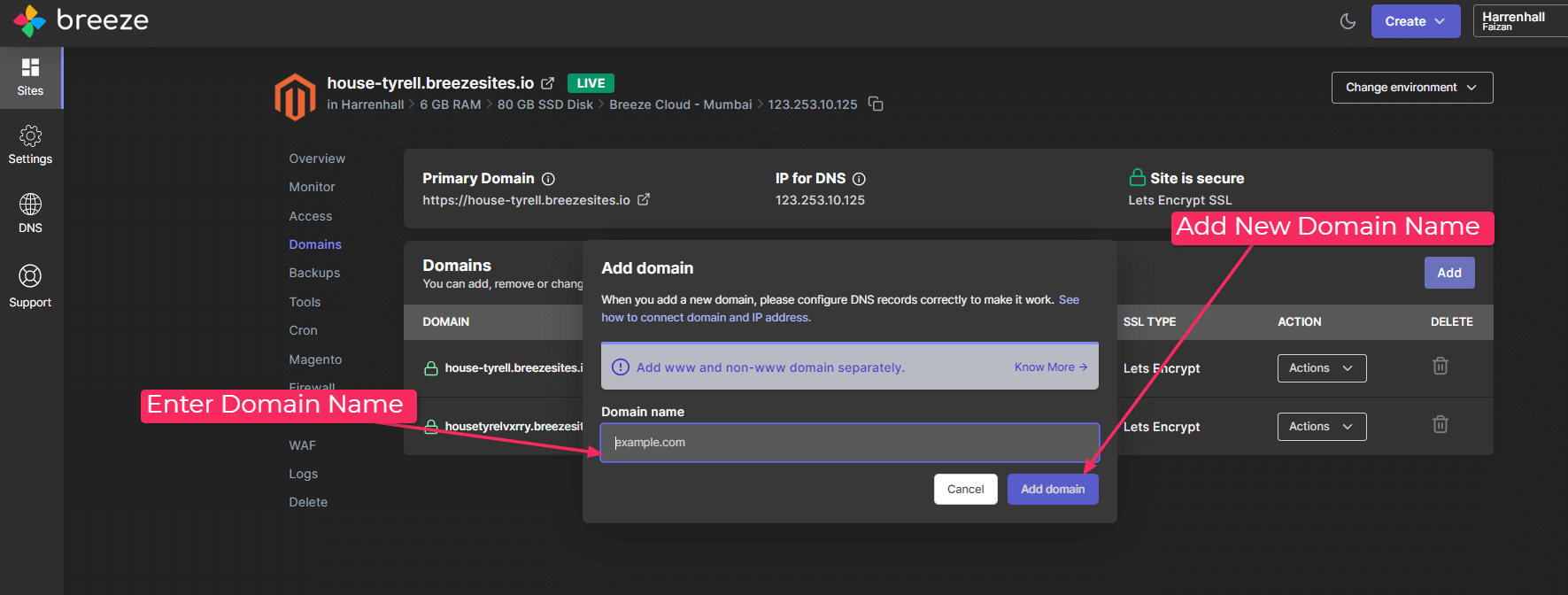This screenshot has height=595, width=1568.
Task: Open the Know More link
Action: [1051, 367]
